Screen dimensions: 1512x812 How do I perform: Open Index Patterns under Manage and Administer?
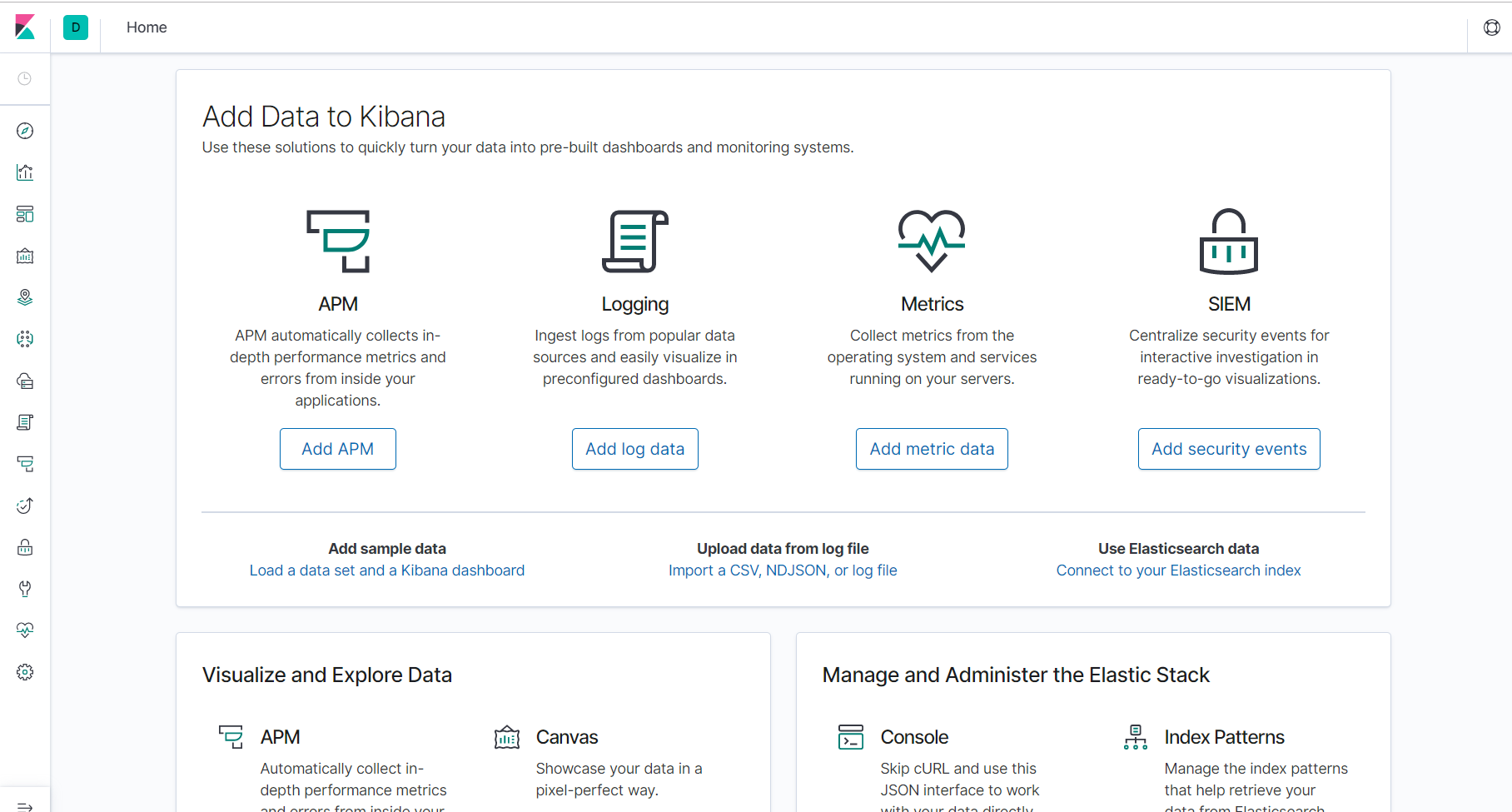1224,737
